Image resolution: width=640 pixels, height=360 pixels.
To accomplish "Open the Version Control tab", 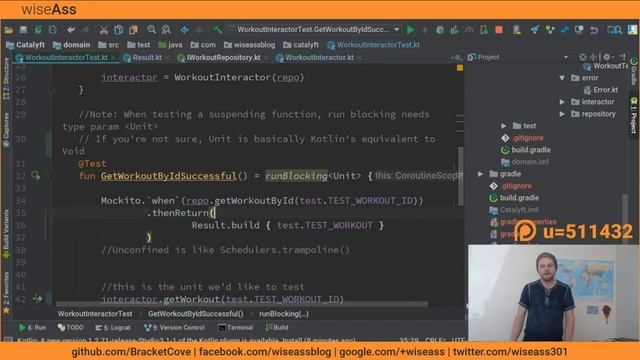I will tap(175, 327).
